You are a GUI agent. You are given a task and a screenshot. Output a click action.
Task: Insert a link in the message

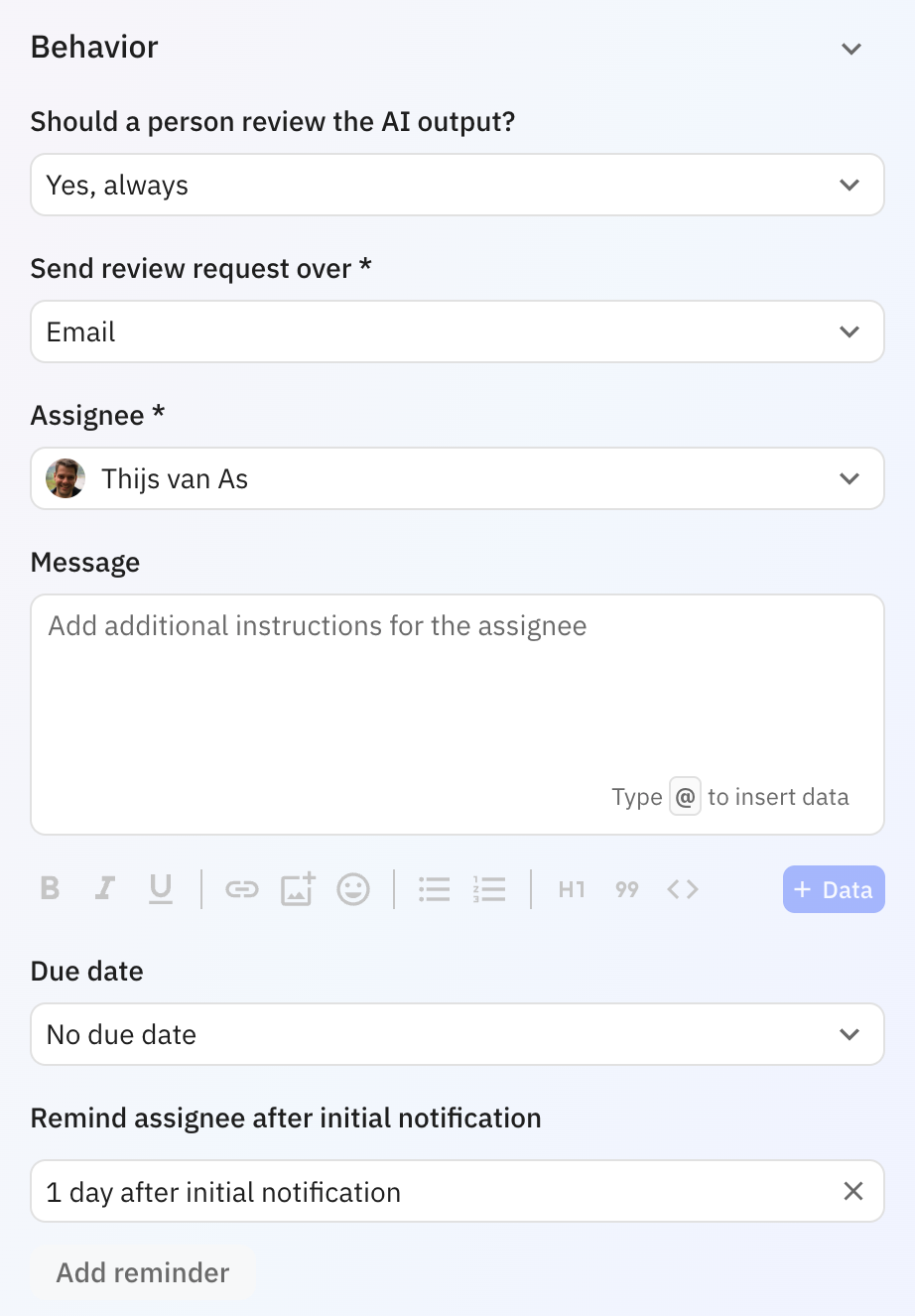pyautogui.click(x=242, y=889)
